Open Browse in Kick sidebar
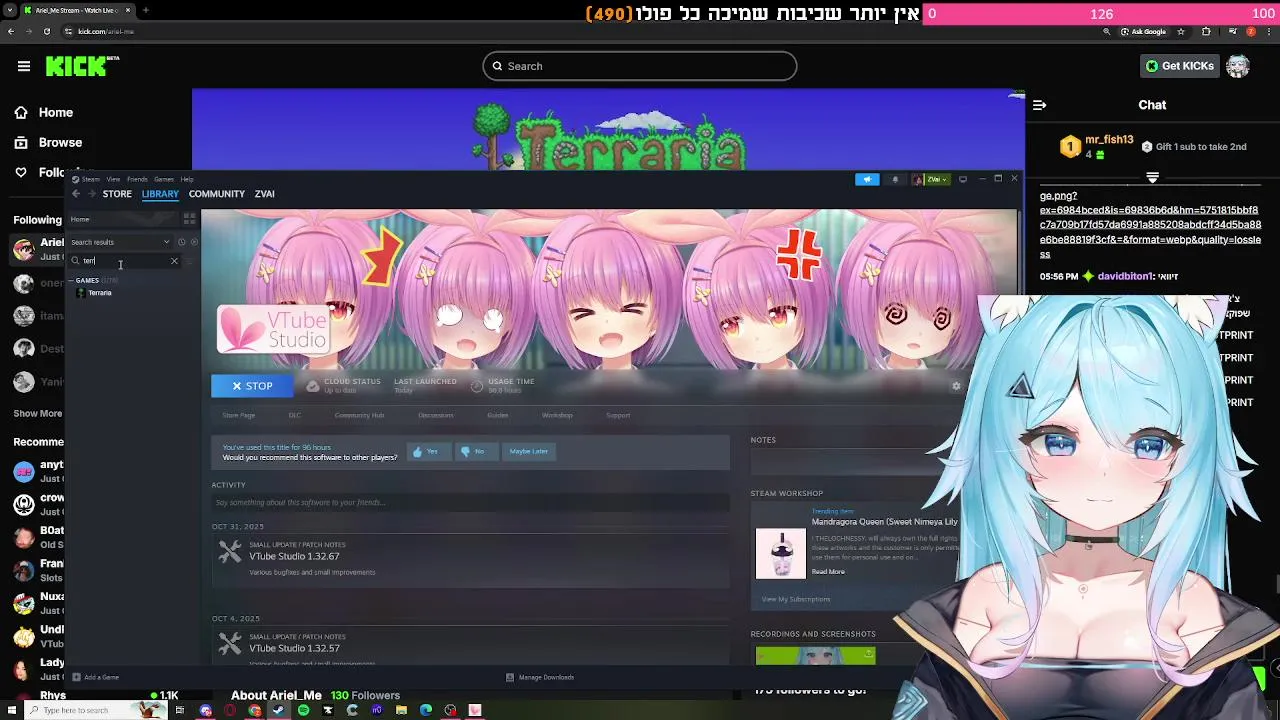The height and width of the screenshot is (720, 1280). tap(48, 143)
